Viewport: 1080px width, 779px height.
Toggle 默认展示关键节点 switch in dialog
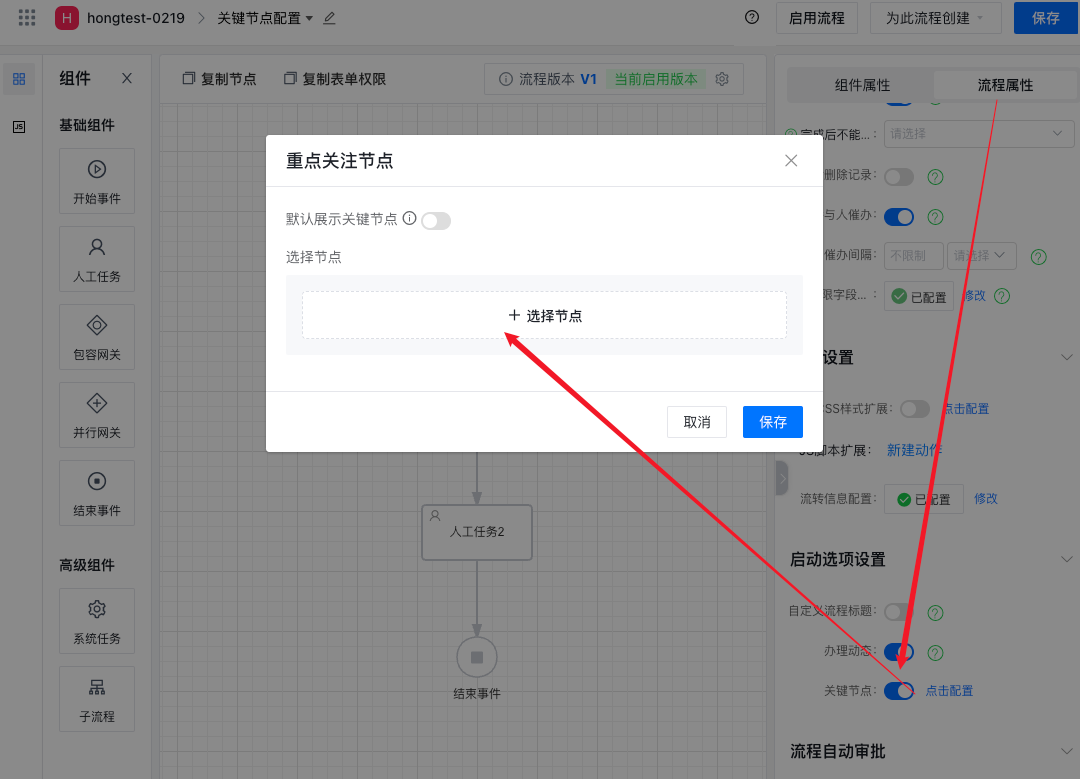coord(436,221)
